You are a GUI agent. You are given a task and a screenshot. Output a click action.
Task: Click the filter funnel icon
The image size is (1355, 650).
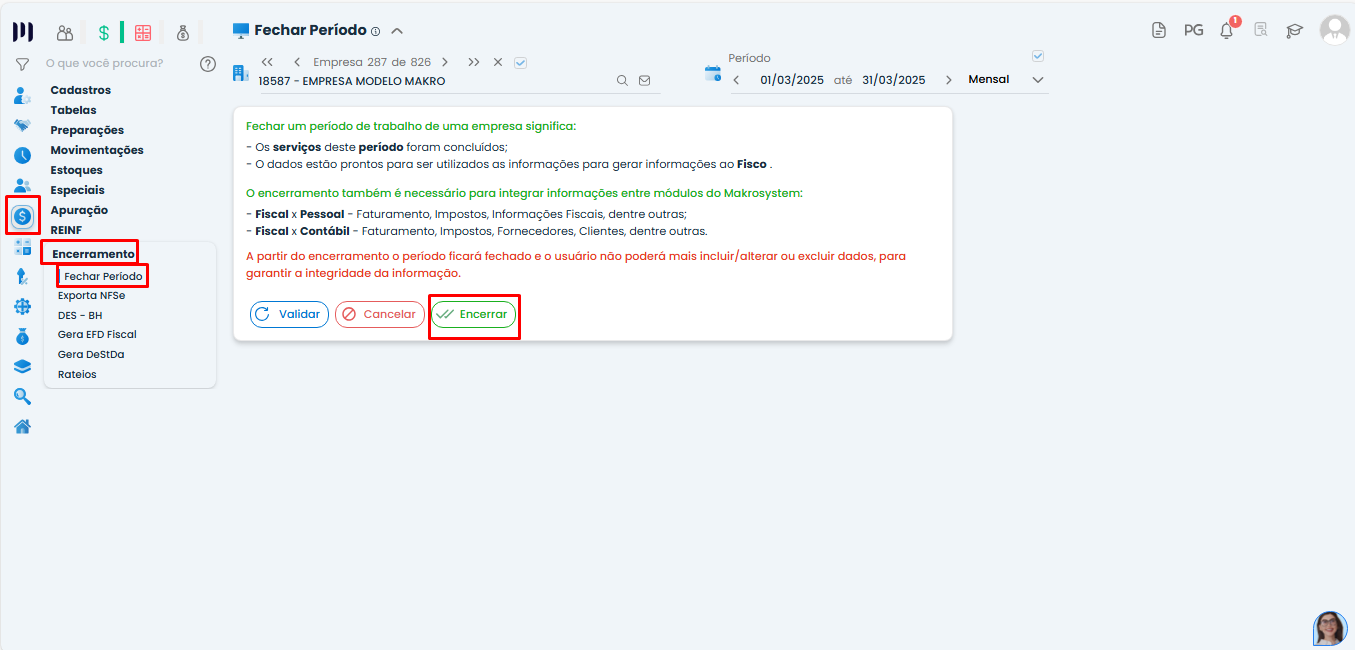[22, 64]
